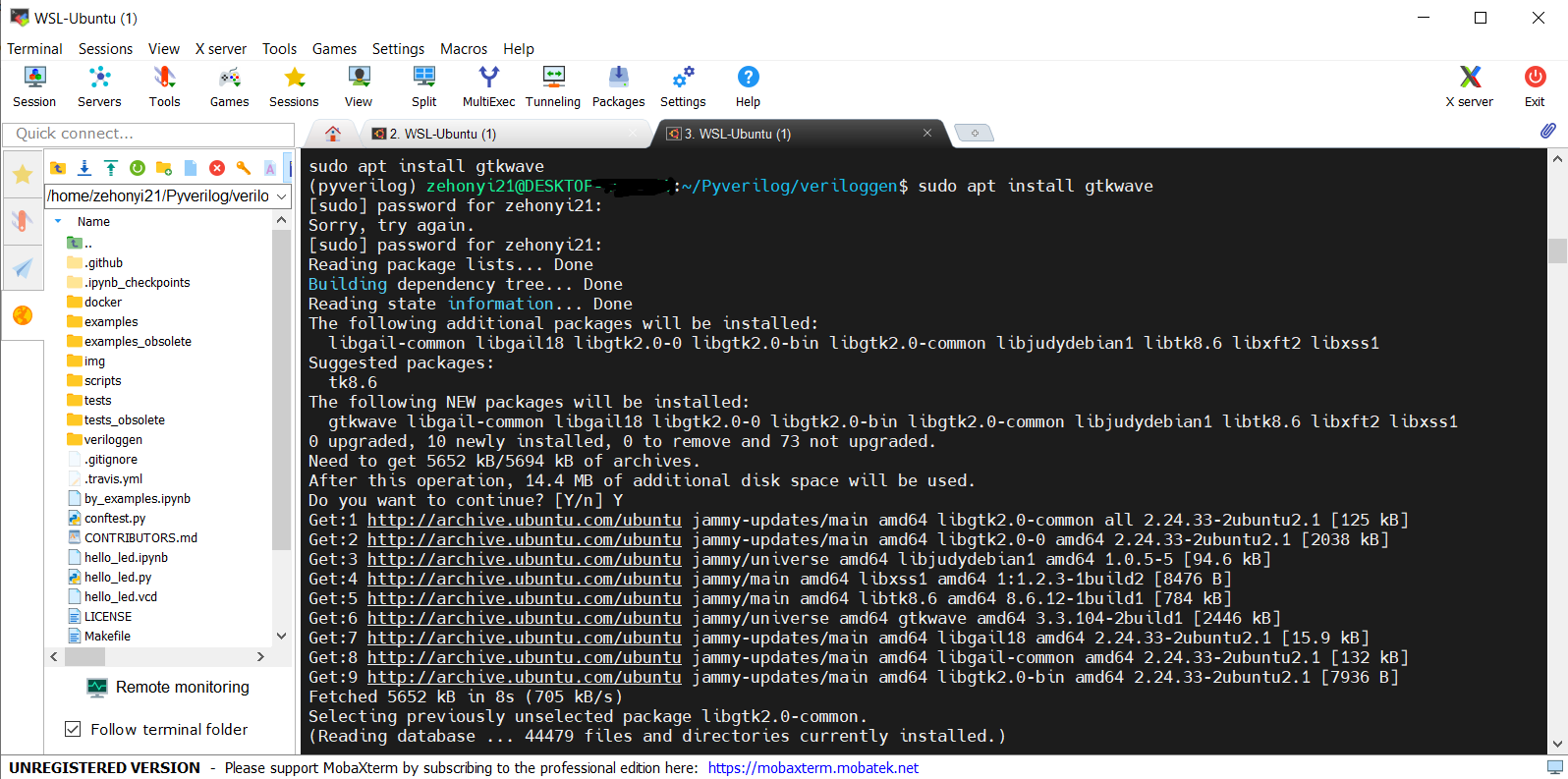Open Get:1 archive.ubuntu.com link in terminal
This screenshot has width=1568, height=779.
[x=524, y=520]
